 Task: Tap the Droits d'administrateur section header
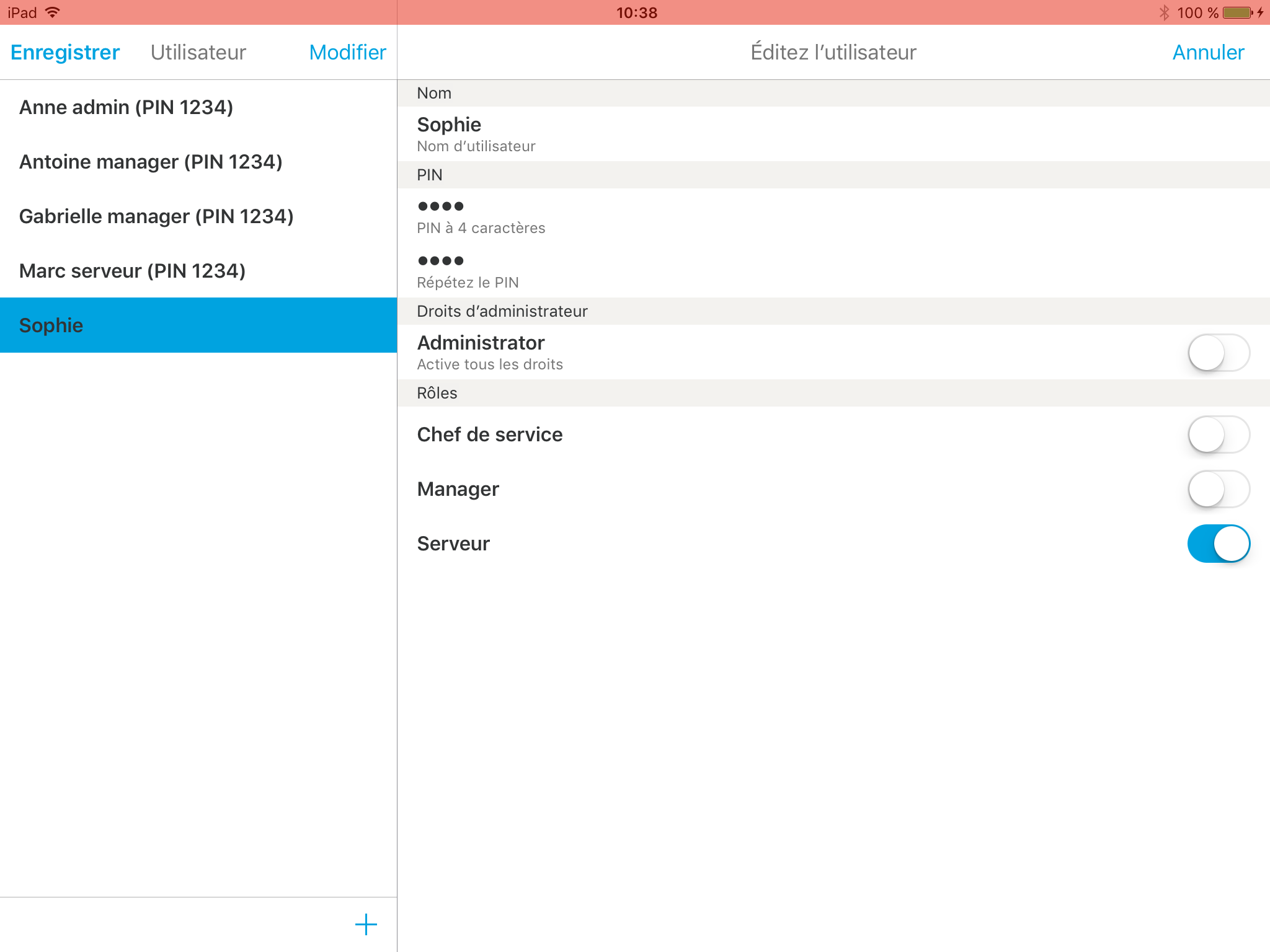pos(833,311)
